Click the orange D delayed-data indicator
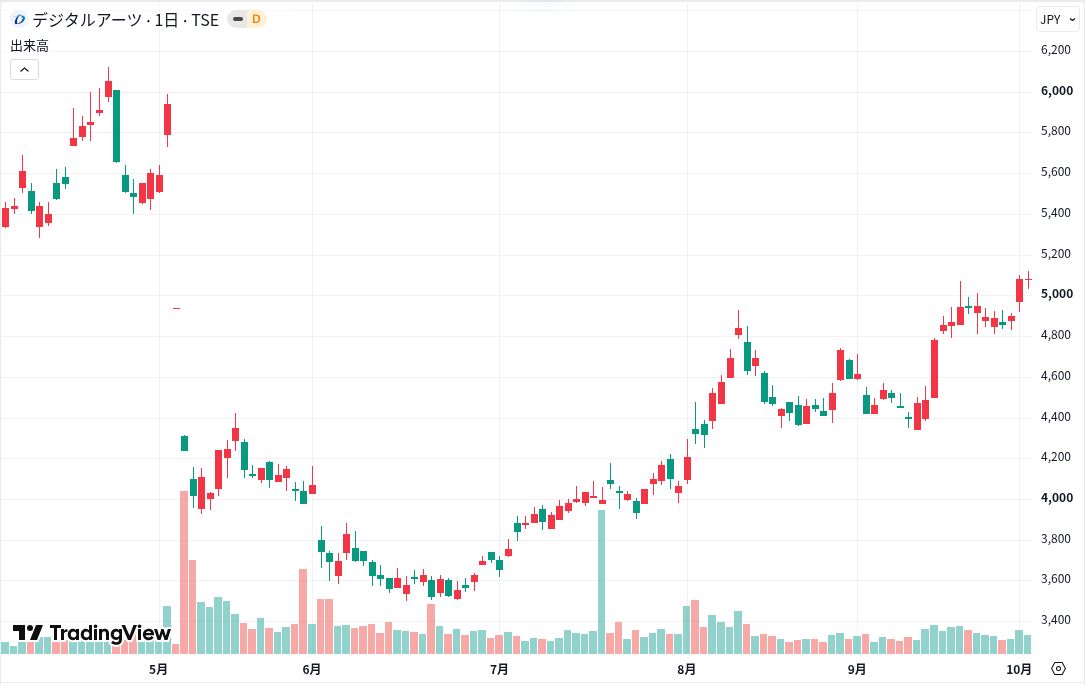The width and height of the screenshot is (1085, 685). pyautogui.click(x=256, y=19)
